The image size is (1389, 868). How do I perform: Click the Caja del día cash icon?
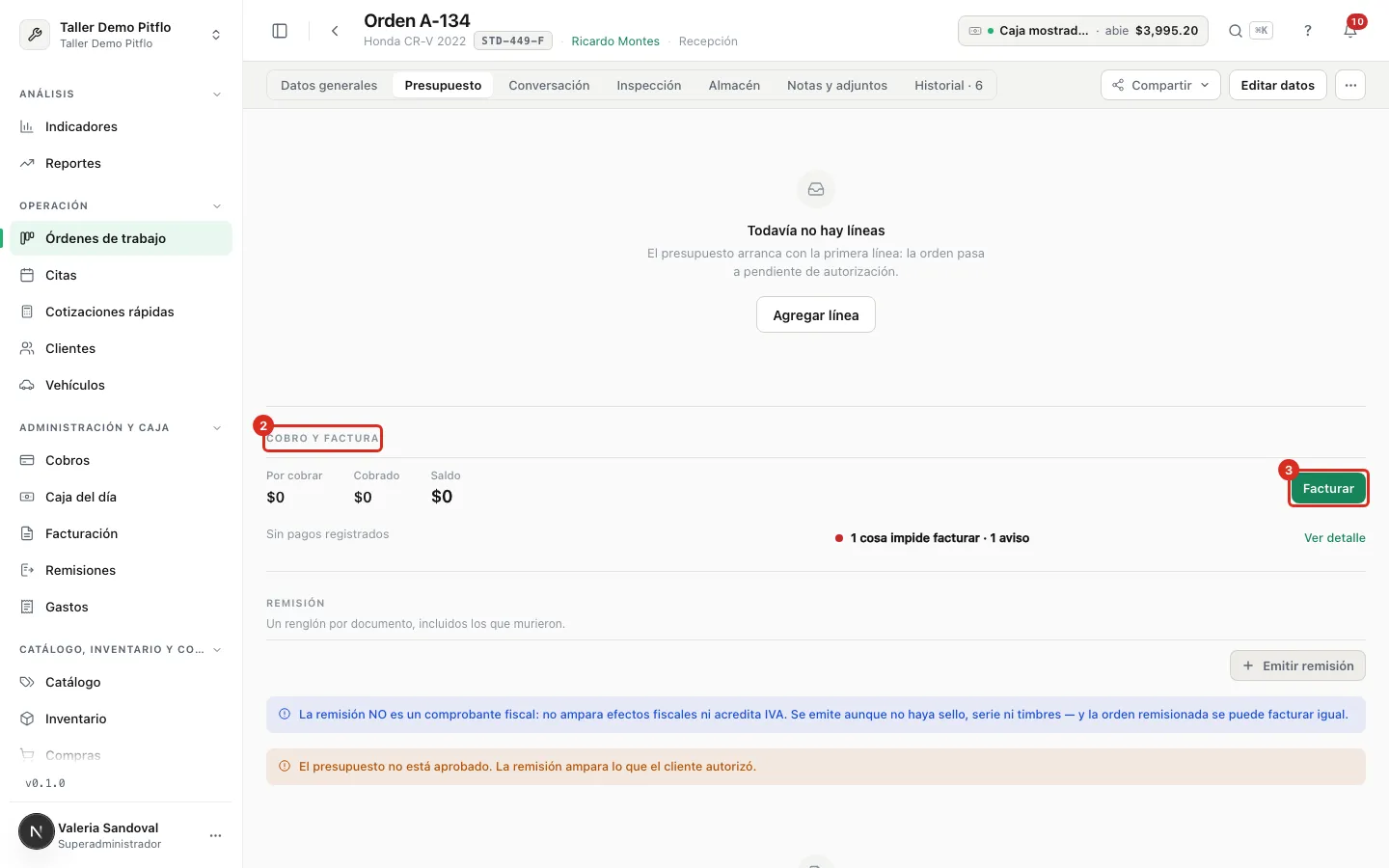(27, 497)
